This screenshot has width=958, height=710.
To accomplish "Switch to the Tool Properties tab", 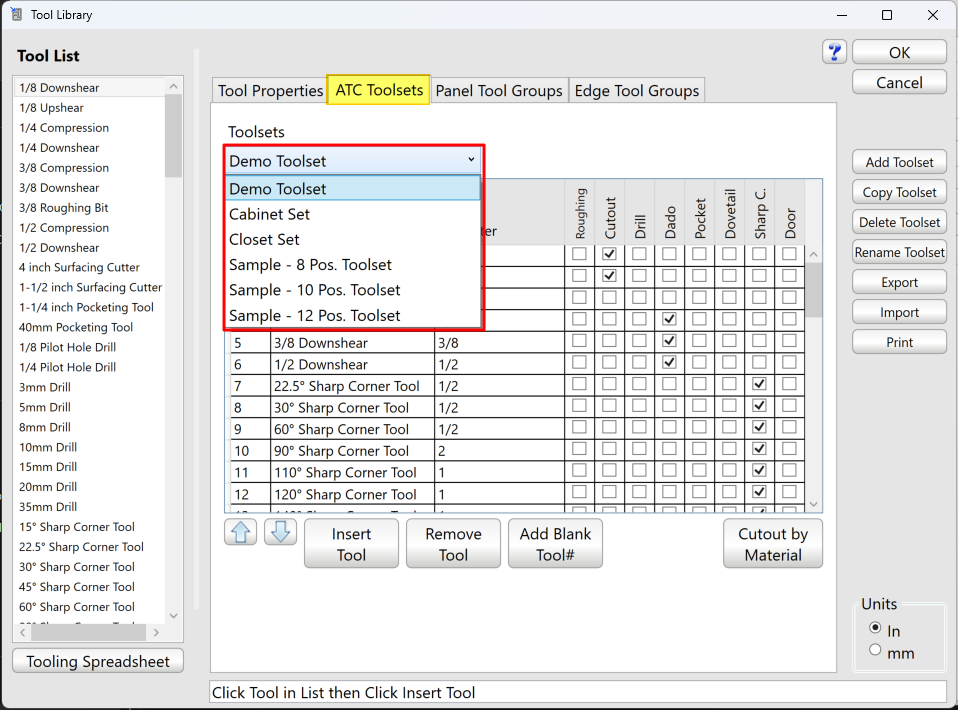I will tap(270, 91).
